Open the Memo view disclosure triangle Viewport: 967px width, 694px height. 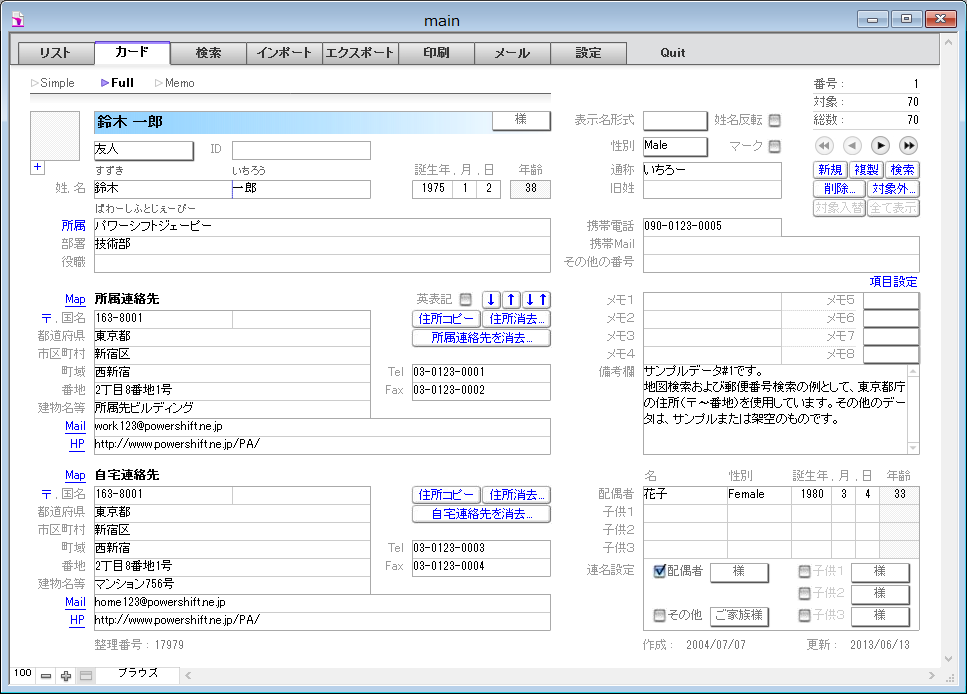point(158,83)
